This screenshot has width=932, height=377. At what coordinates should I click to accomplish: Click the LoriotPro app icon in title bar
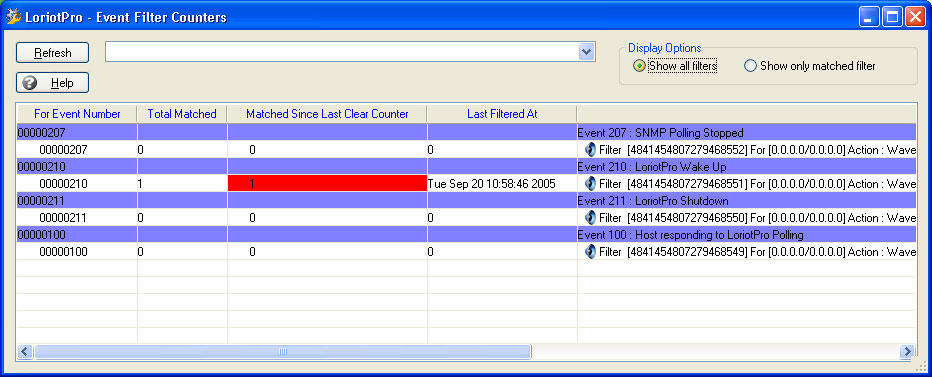pyautogui.click(x=13, y=17)
